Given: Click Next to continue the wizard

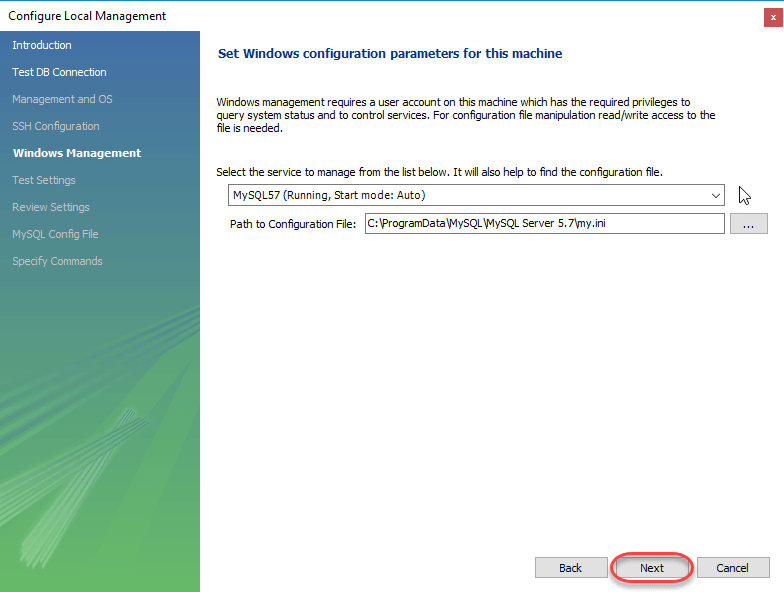Looking at the screenshot, I should tap(651, 568).
